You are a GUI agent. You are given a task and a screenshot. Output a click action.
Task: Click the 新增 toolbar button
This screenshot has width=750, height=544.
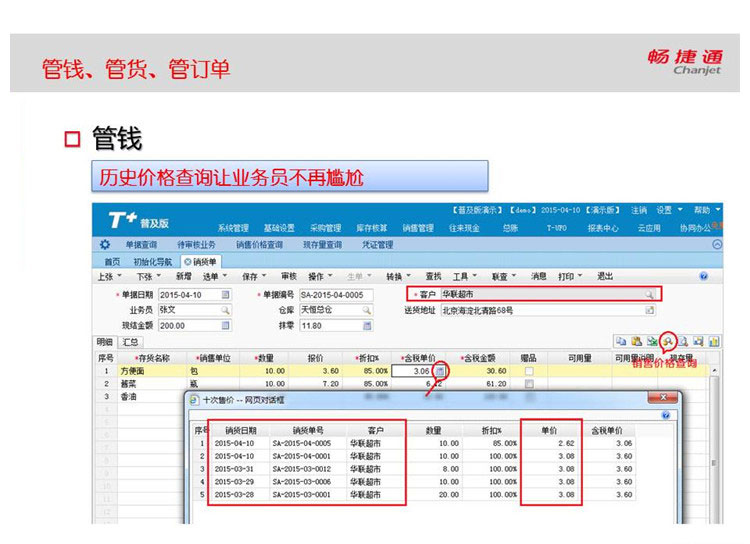coord(184,276)
